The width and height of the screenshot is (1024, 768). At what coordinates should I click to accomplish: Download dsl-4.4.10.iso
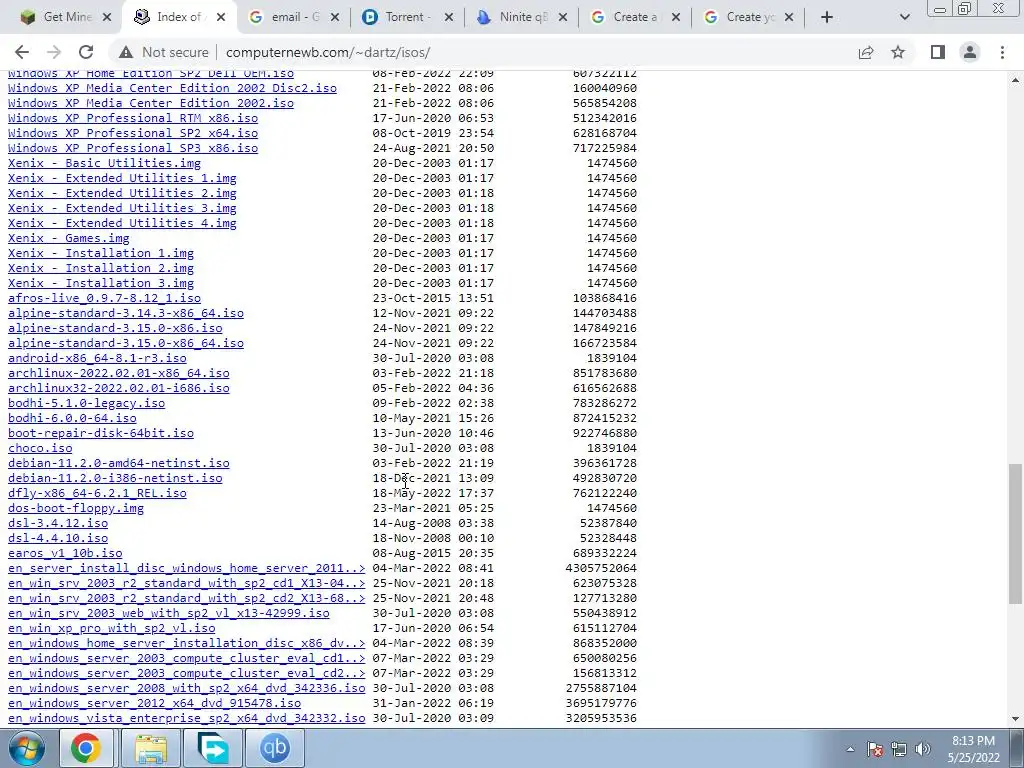coord(57,539)
